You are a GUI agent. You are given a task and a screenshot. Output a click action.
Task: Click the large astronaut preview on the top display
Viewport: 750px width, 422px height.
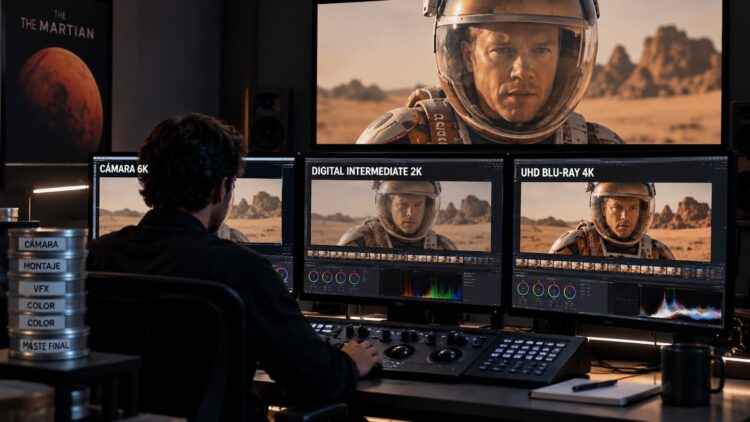pyautogui.click(x=519, y=72)
